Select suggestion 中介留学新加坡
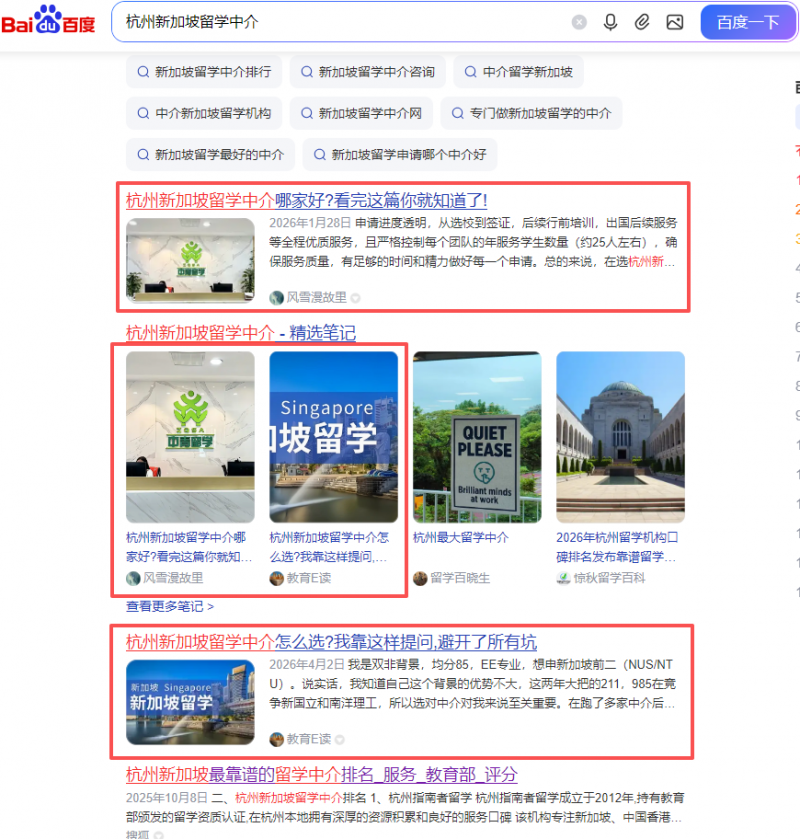 pos(519,72)
